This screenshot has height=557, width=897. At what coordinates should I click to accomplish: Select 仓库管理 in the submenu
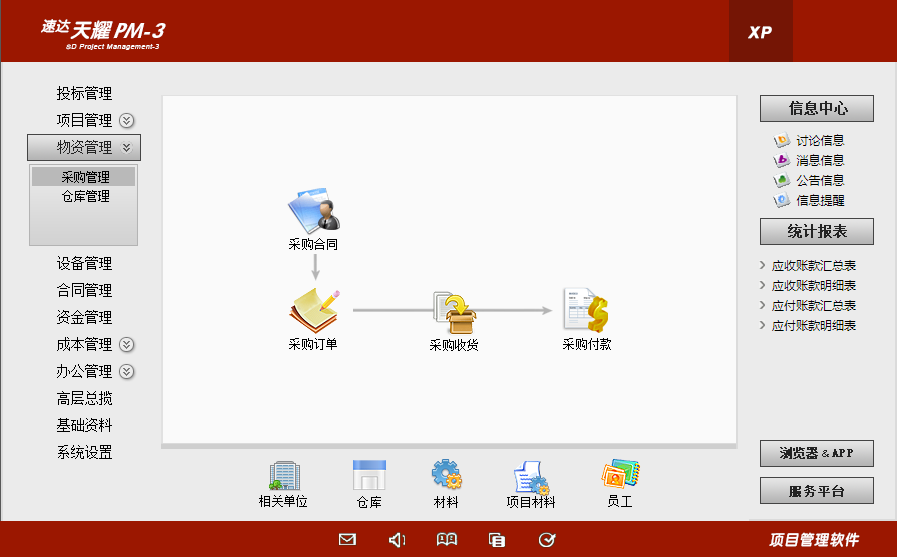85,197
